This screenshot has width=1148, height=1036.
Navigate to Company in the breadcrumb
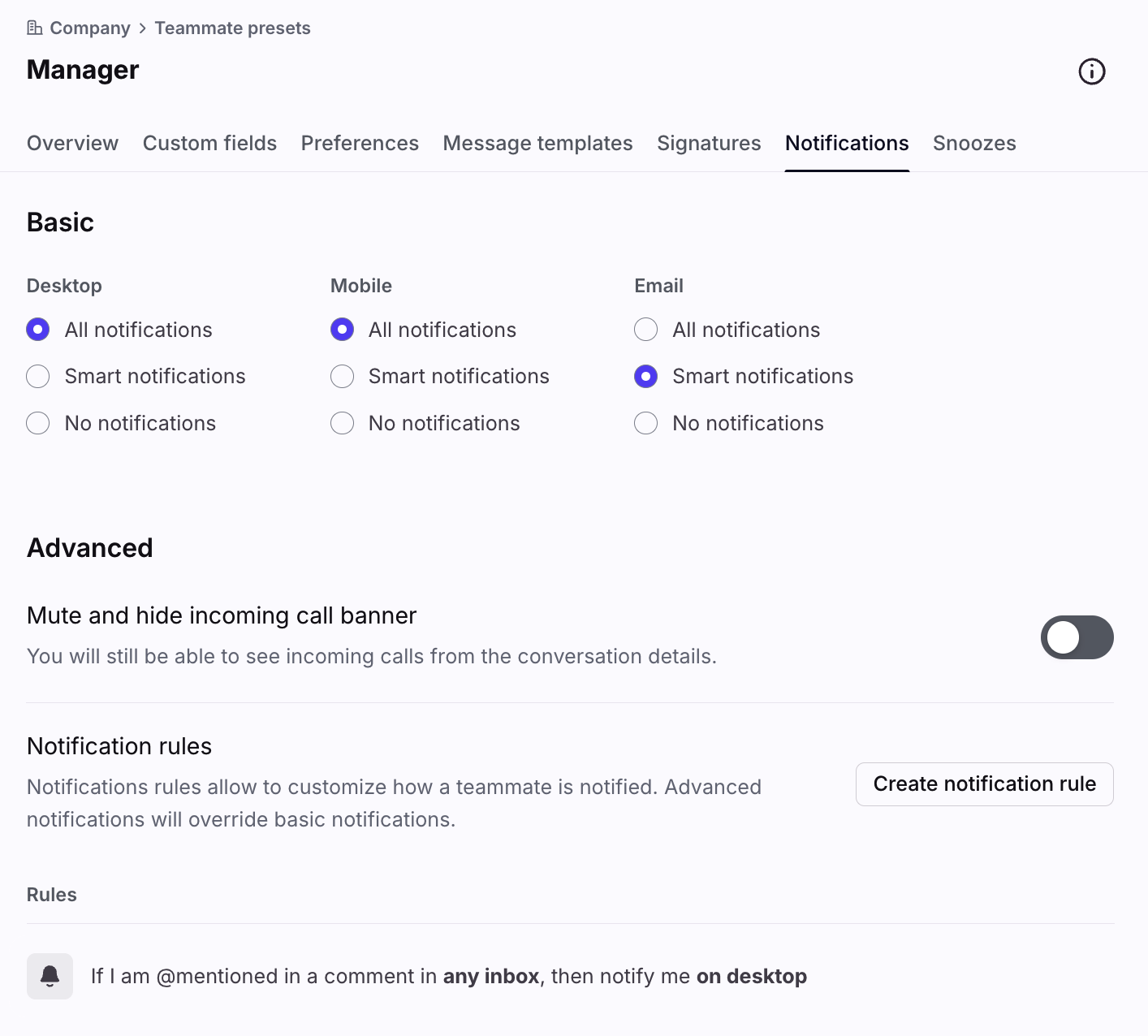[89, 28]
